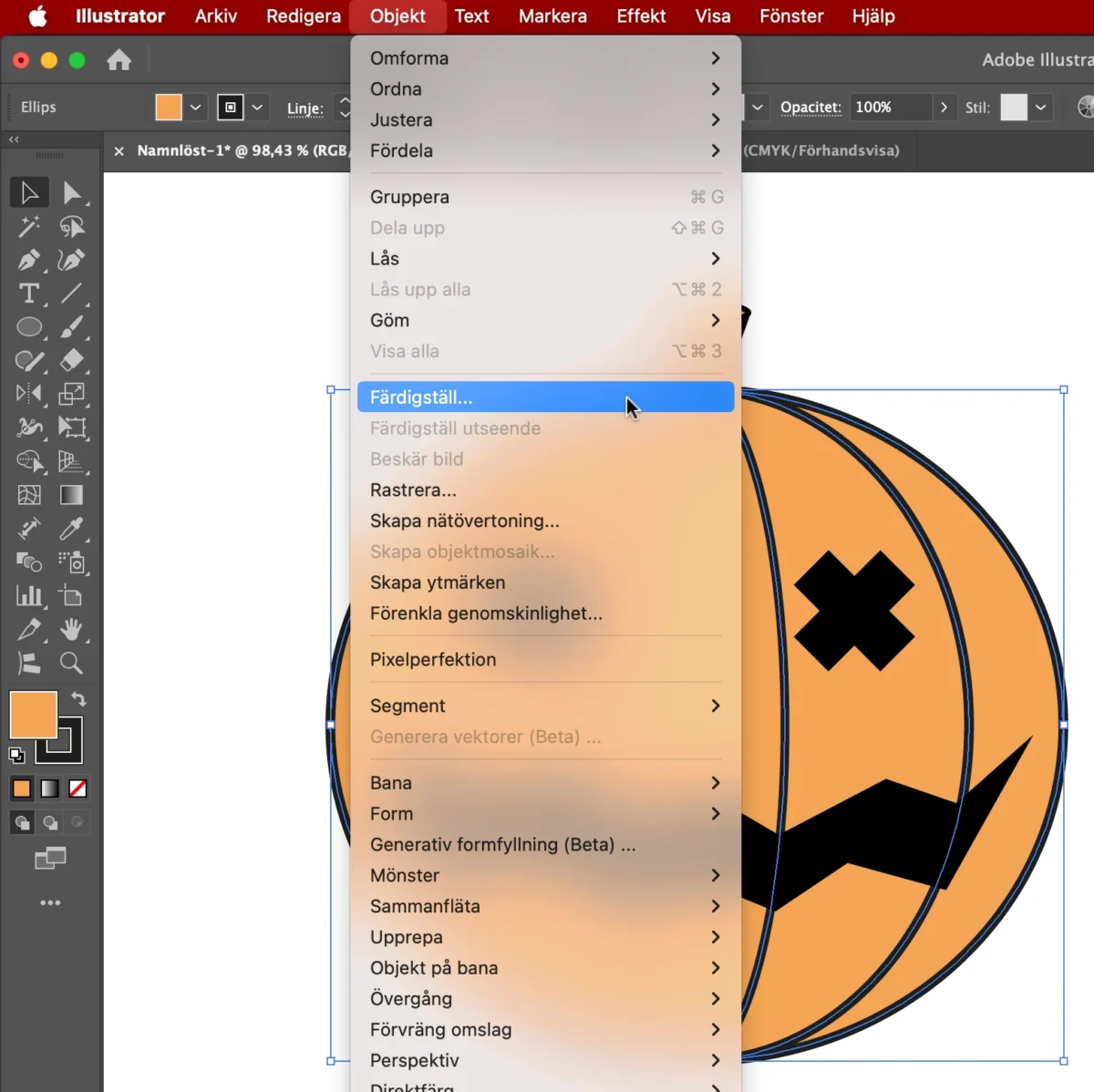Activate the Line Segment tool
This screenshot has height=1092, width=1094.
[72, 294]
